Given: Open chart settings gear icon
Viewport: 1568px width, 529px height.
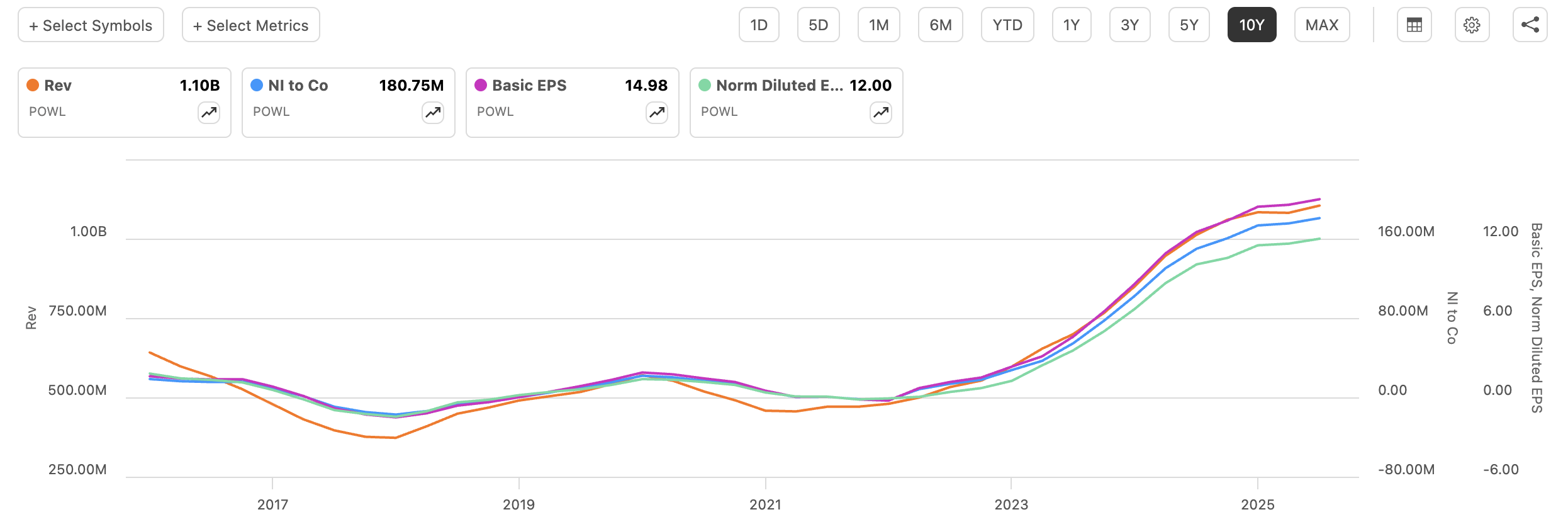Looking at the screenshot, I should (x=1472, y=25).
